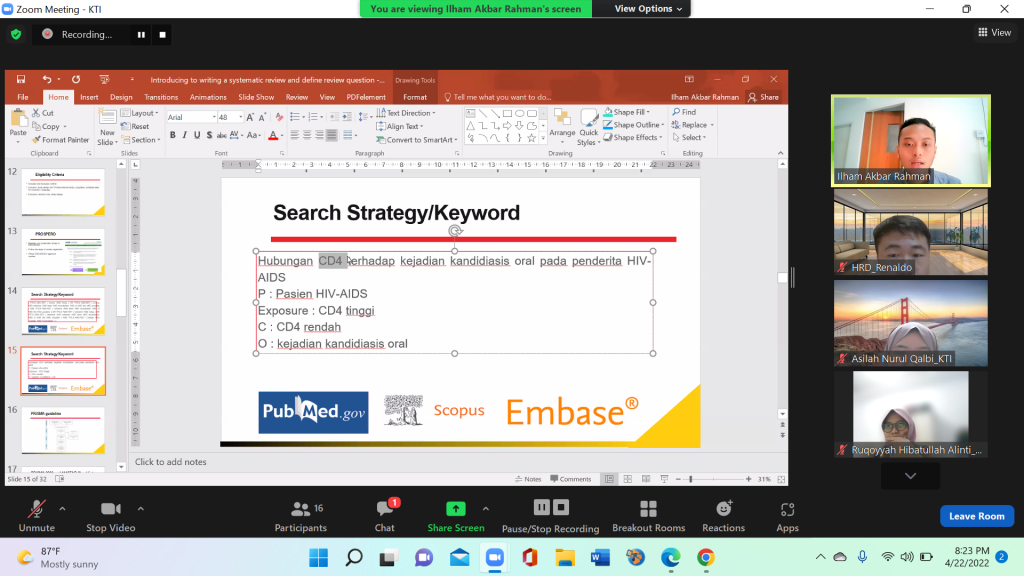
Task: Open Breakout Rooms
Action: coord(648,516)
